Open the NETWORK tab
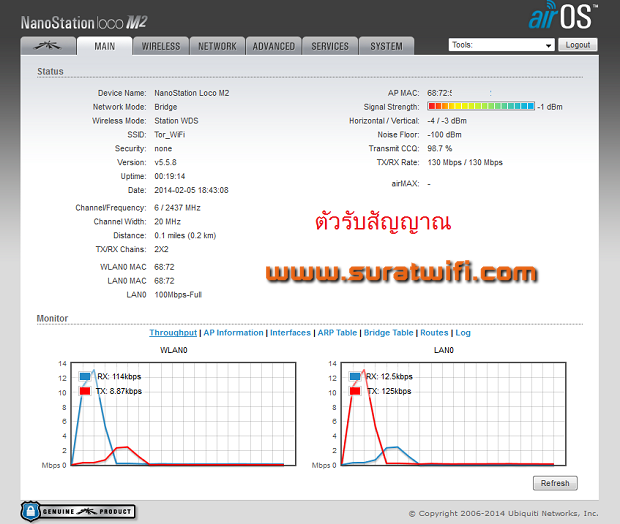 tap(217, 46)
